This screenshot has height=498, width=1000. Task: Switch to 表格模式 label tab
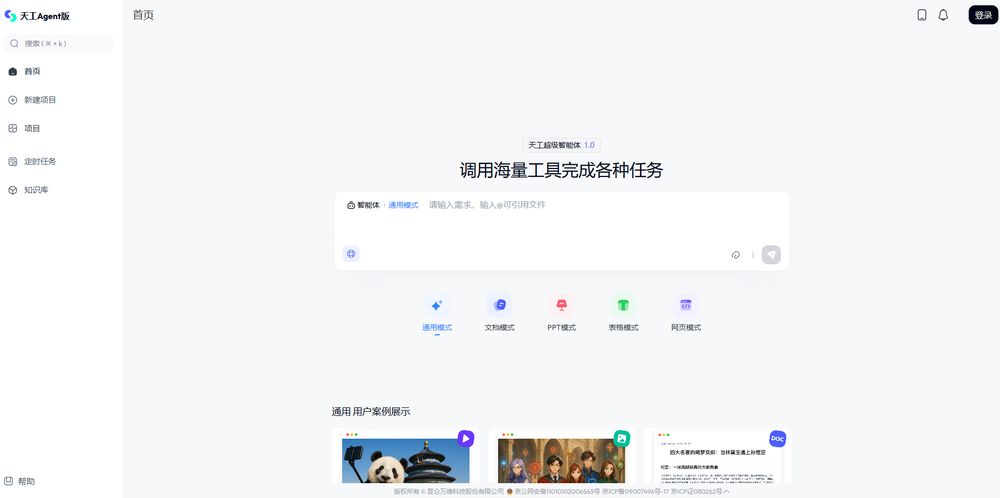(623, 328)
